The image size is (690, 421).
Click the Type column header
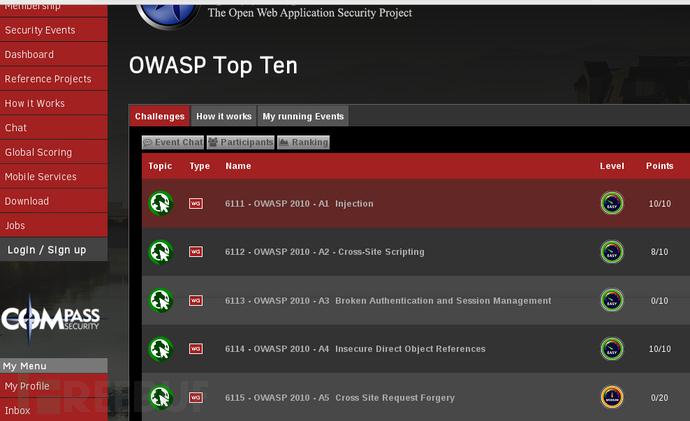199,166
